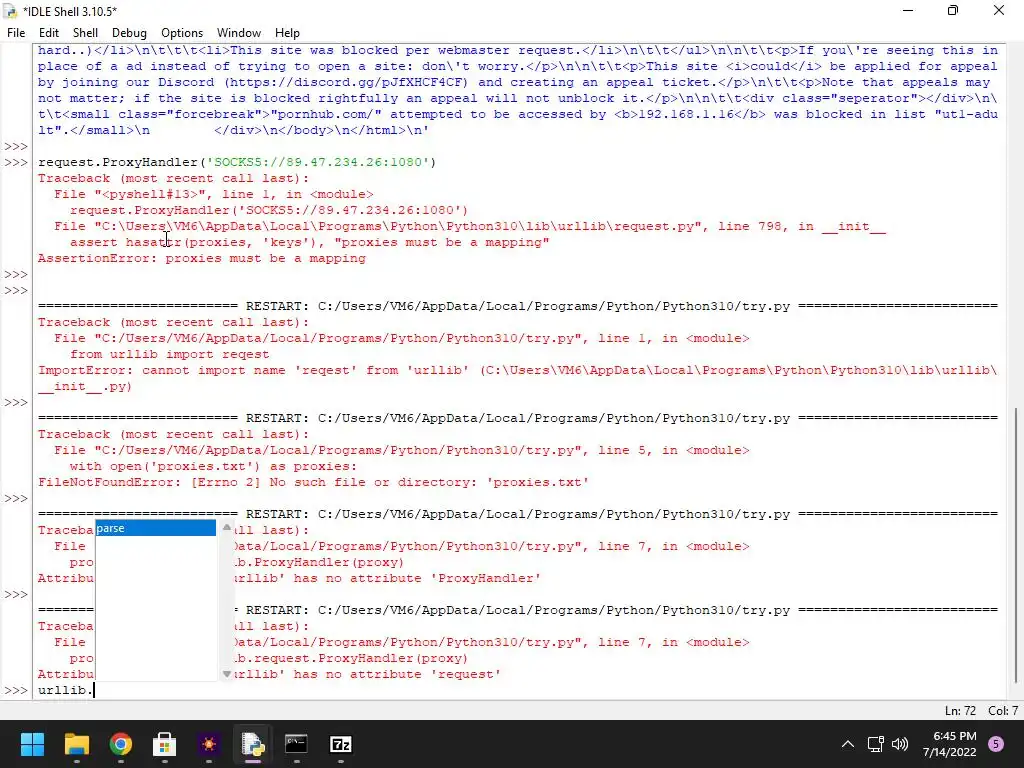Click 'line 798, in __init__' traceback text
The width and height of the screenshot is (1024, 768).
[802, 226]
